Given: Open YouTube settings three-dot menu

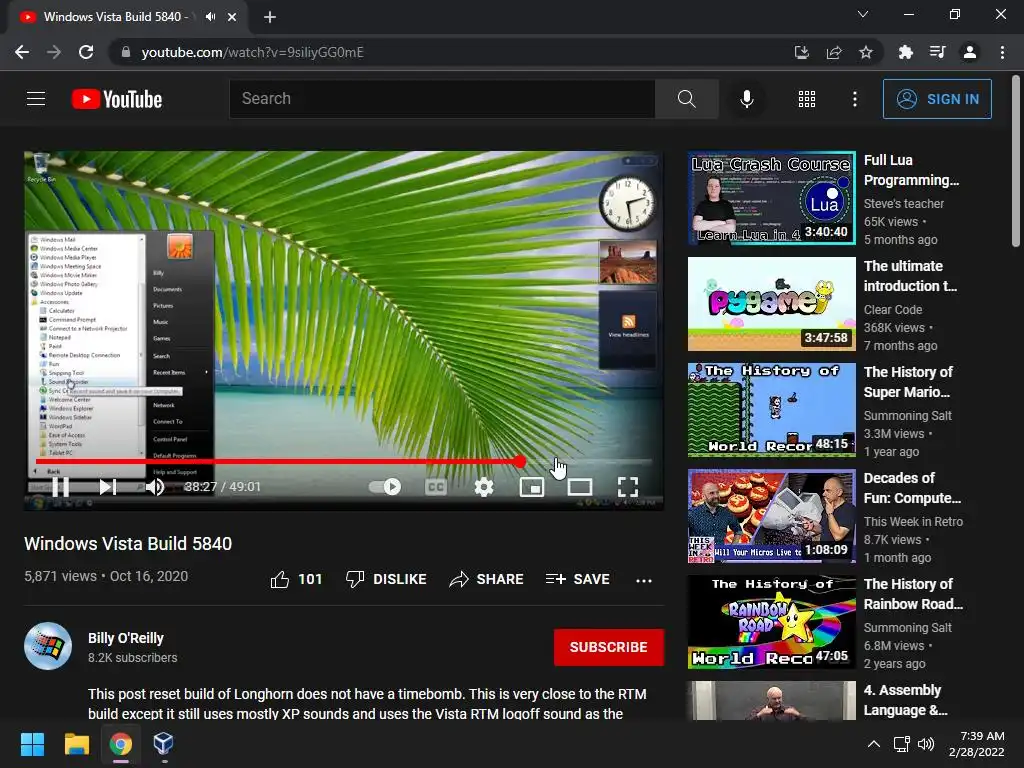Looking at the screenshot, I should coord(854,99).
